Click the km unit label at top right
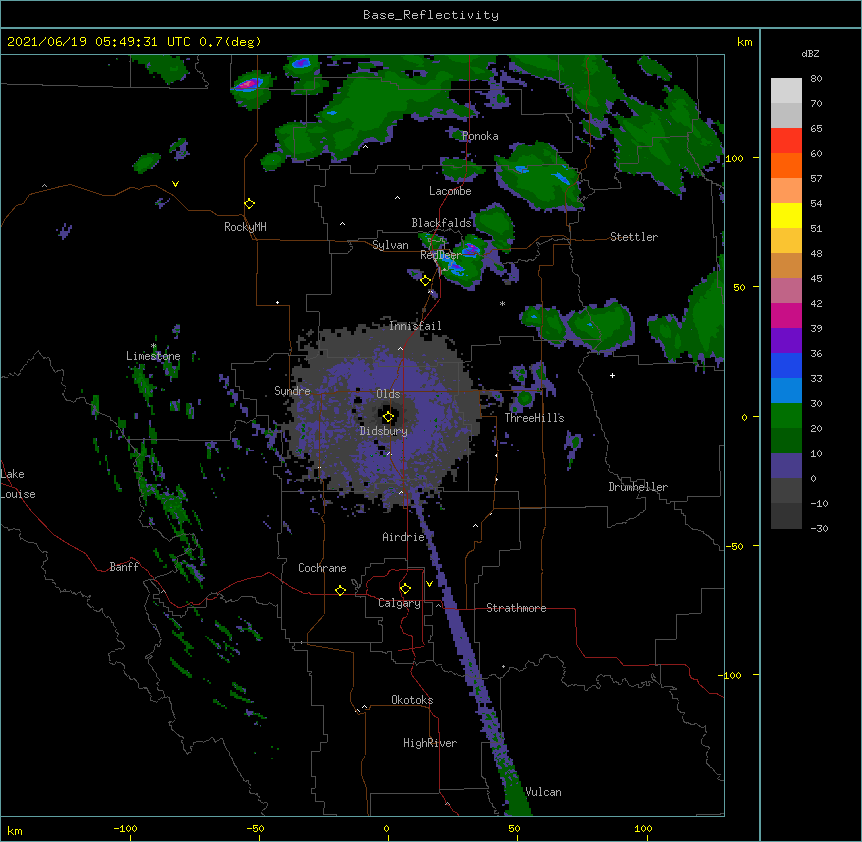Viewport: 862px width, 842px height. coord(745,42)
